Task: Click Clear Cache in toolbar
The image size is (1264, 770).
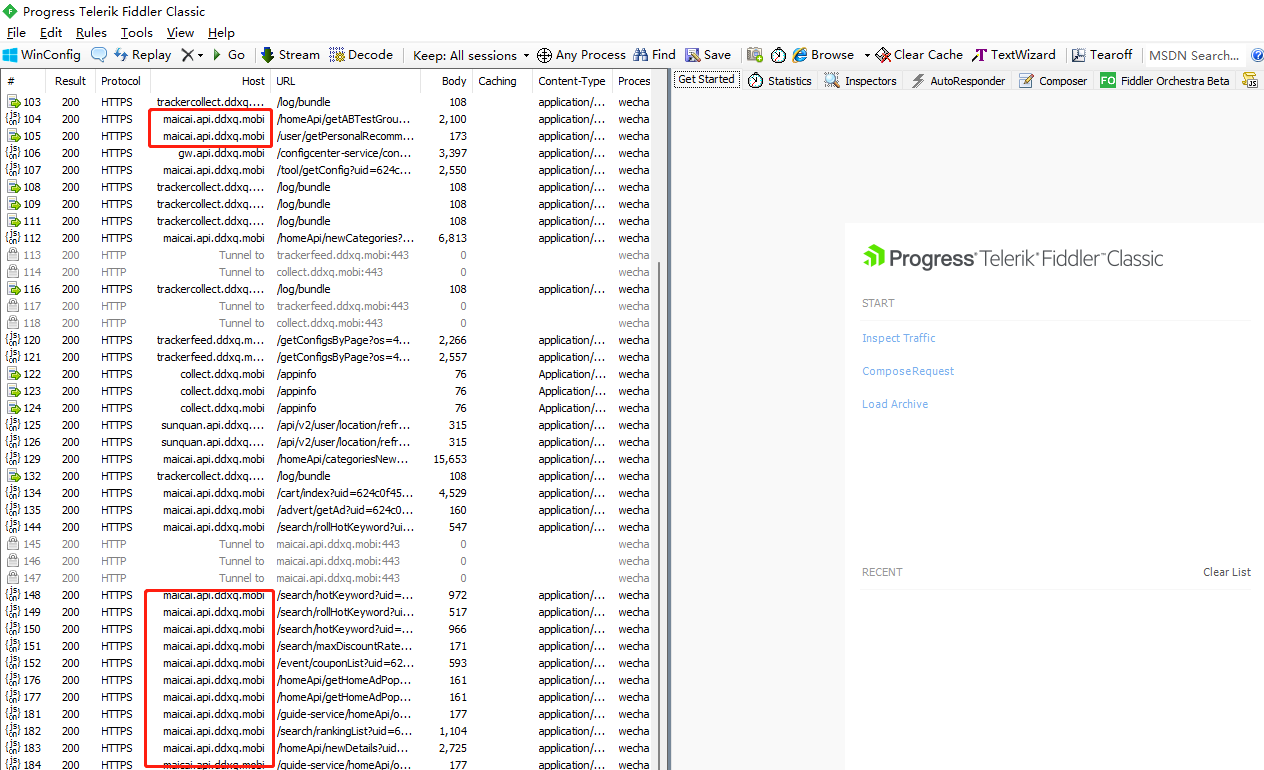Action: pyautogui.click(x=919, y=55)
